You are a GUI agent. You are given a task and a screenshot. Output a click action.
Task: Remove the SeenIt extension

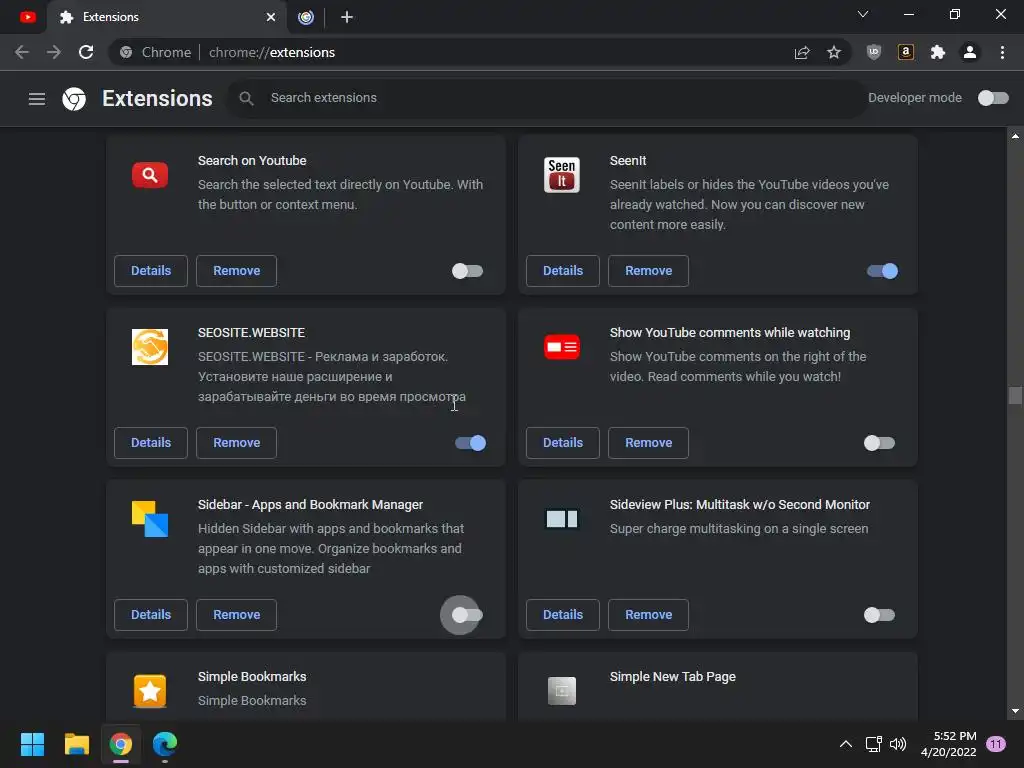tap(648, 271)
